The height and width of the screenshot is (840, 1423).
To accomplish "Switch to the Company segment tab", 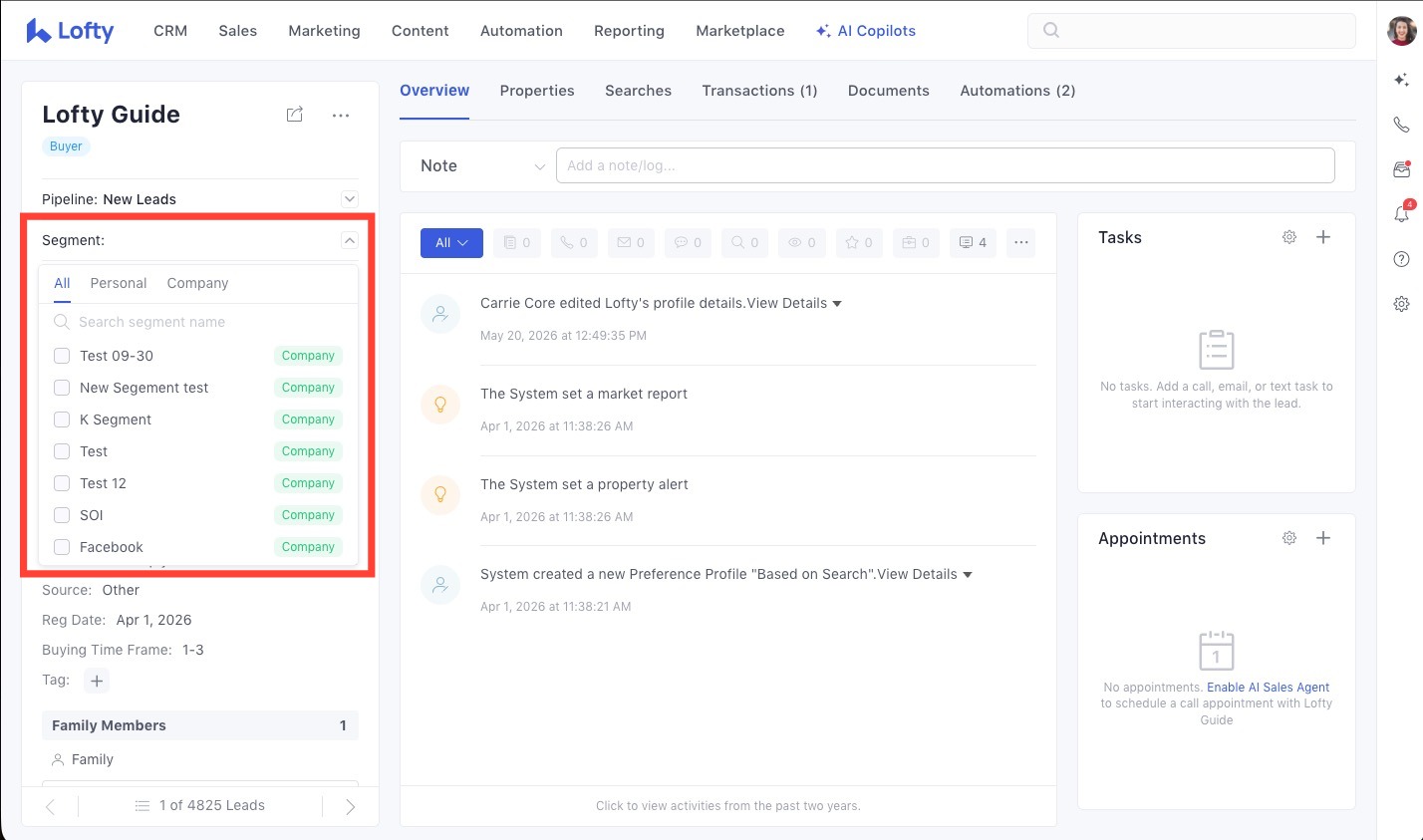I will tap(197, 283).
